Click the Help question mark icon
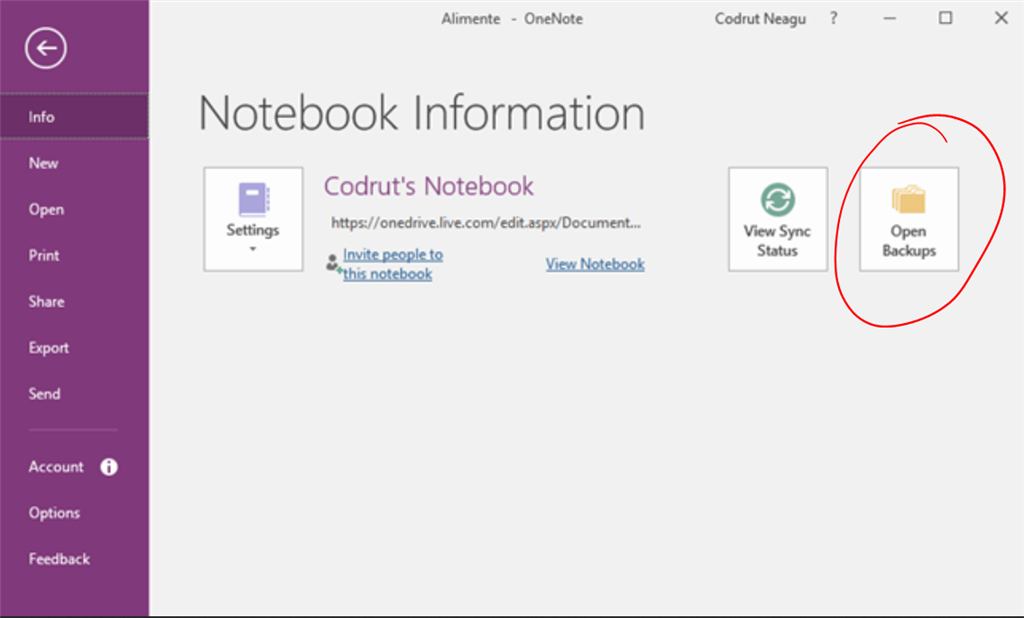Viewport: 1024px width, 618px height. pos(833,18)
